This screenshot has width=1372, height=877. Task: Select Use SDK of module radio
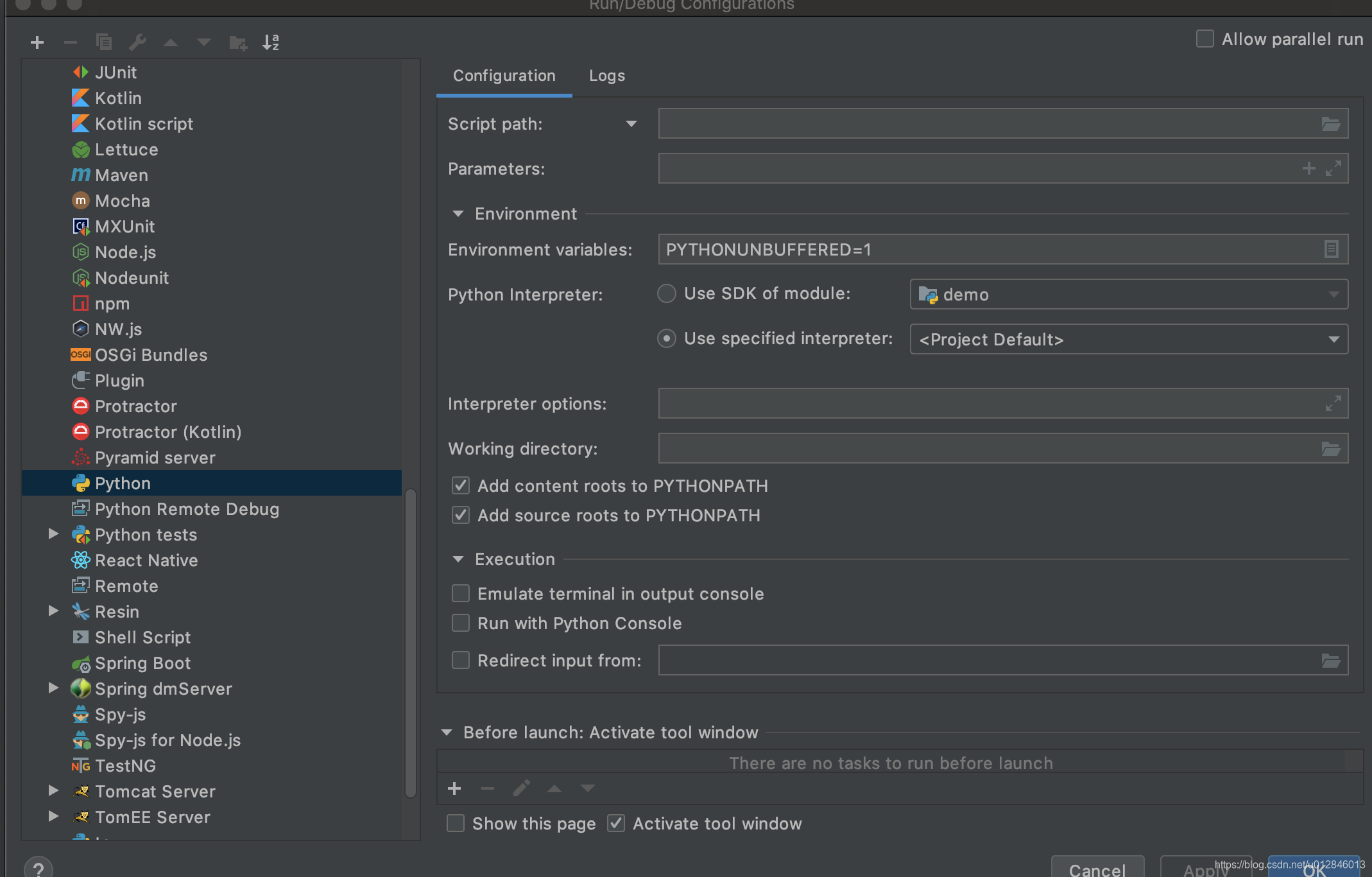(667, 293)
